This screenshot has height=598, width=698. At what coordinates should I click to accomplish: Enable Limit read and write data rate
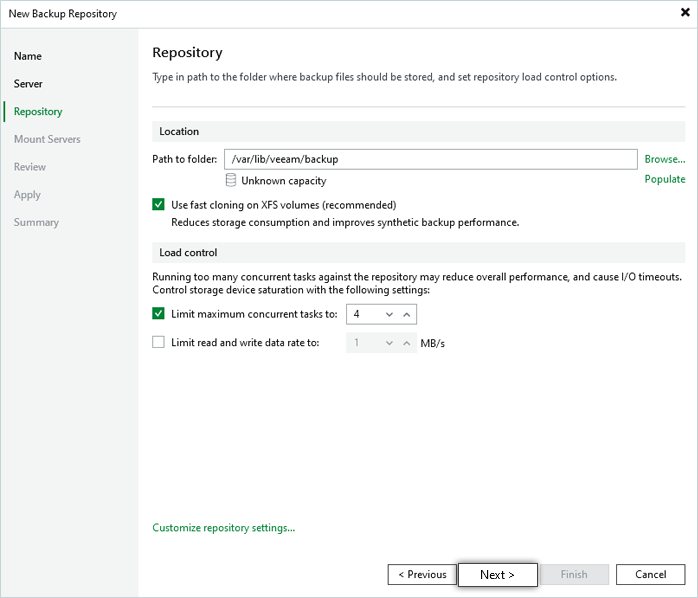pos(159,343)
